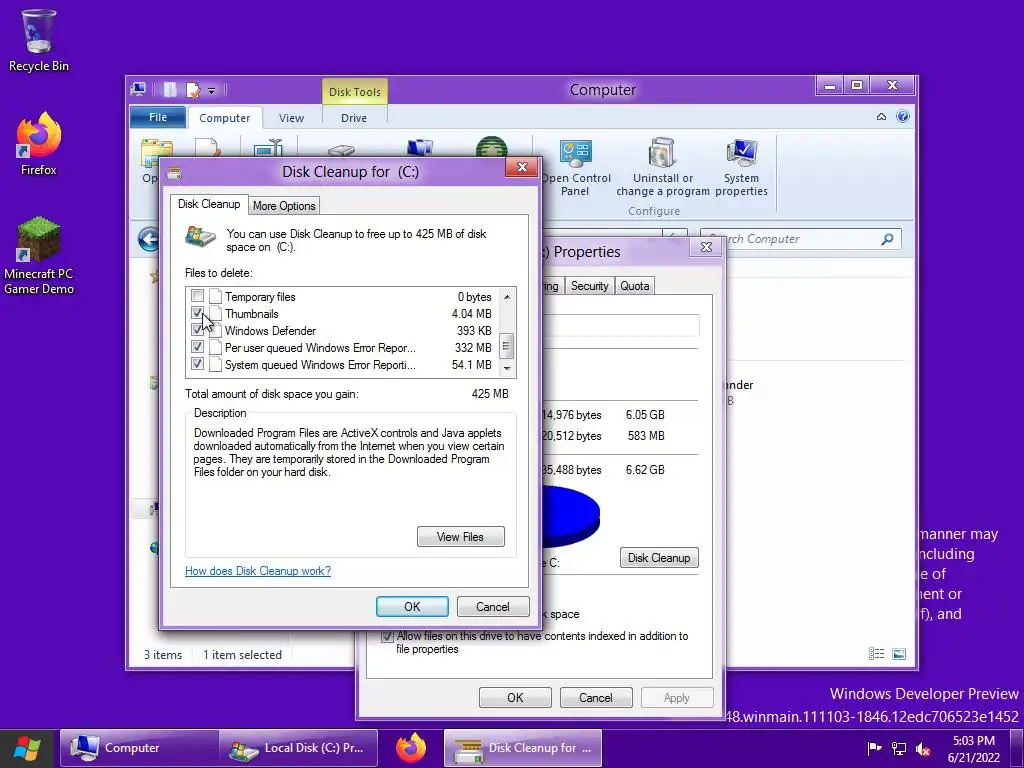This screenshot has width=1024, height=768.
Task: Click OK in the Disk Cleanup dialog
Action: tap(412, 607)
